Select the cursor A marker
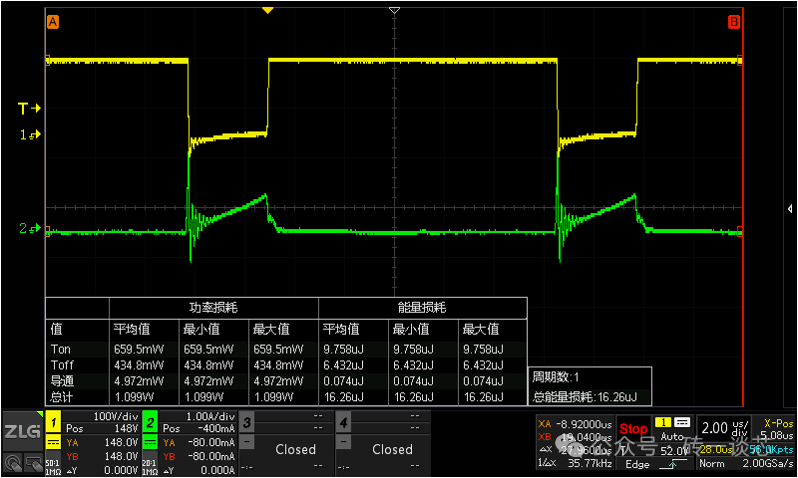Viewport: 798px width, 478px height. pos(53,21)
